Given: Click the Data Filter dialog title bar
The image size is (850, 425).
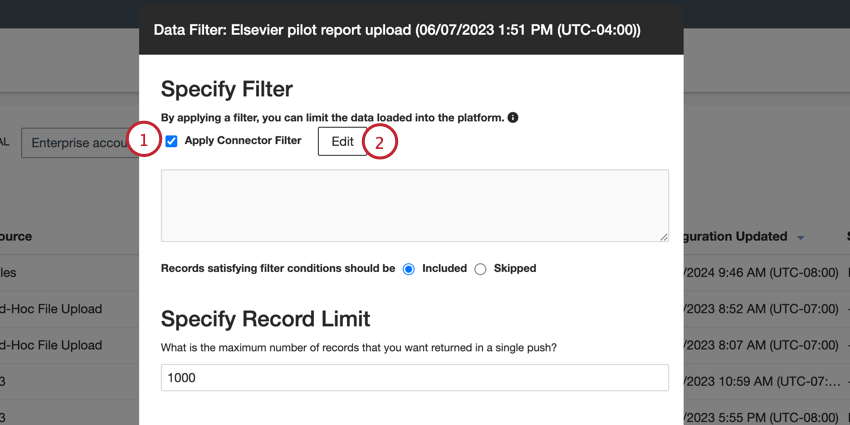Looking at the screenshot, I should [411, 30].
